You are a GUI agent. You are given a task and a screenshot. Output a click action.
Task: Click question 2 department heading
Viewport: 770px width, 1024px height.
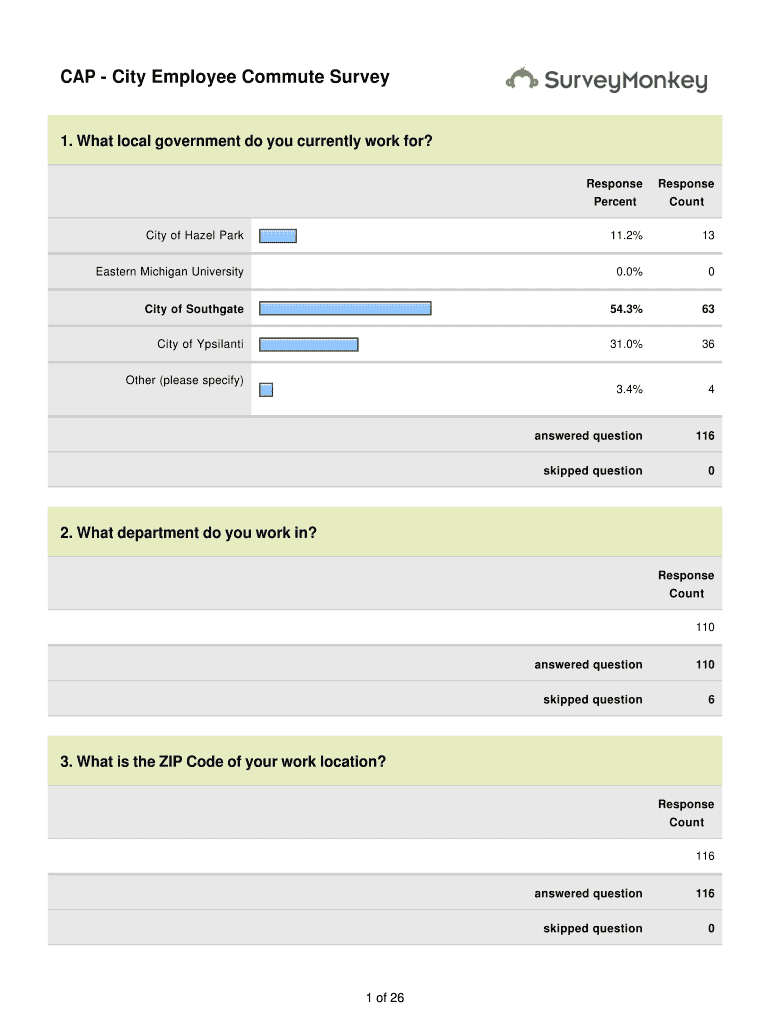(x=188, y=533)
